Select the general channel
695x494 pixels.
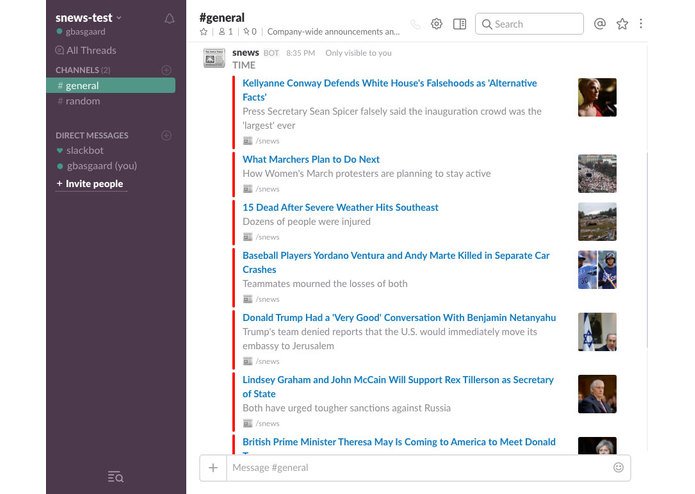pos(111,86)
